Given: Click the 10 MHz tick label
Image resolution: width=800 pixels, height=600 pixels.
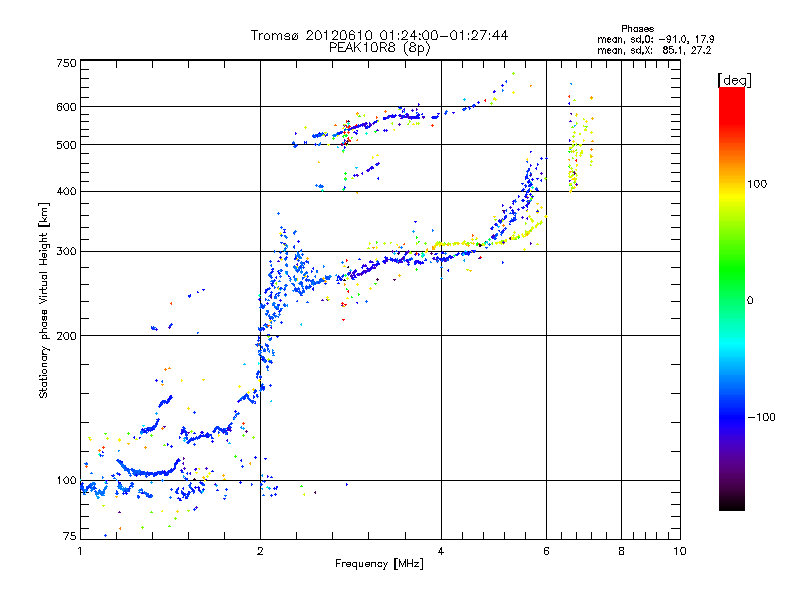Looking at the screenshot, I should point(680,551).
